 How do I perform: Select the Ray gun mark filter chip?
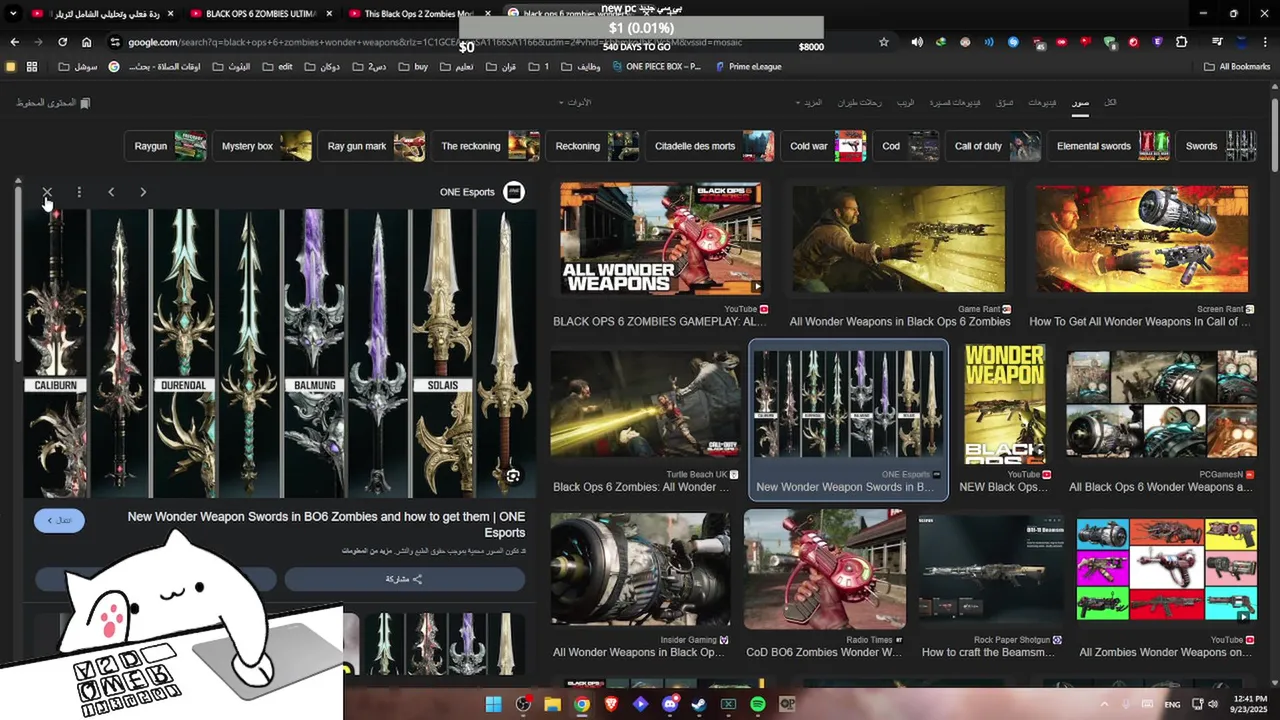tap(372, 146)
